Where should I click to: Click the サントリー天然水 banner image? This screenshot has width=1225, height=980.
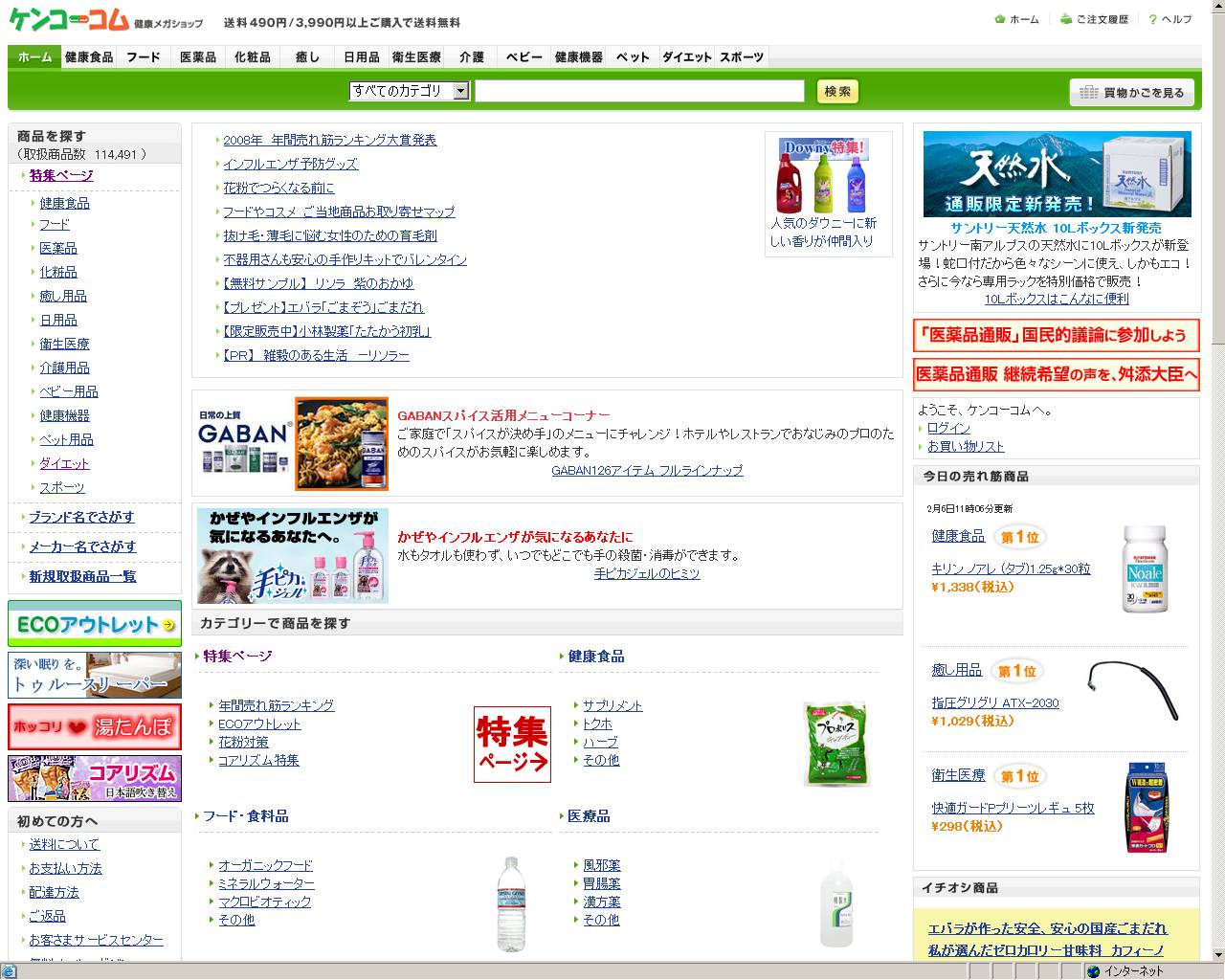point(1057,174)
